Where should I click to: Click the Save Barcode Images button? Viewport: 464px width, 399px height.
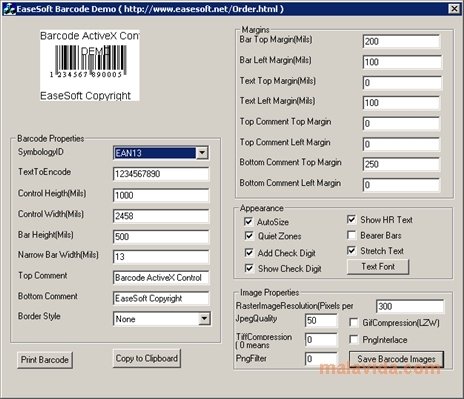[x=396, y=359]
